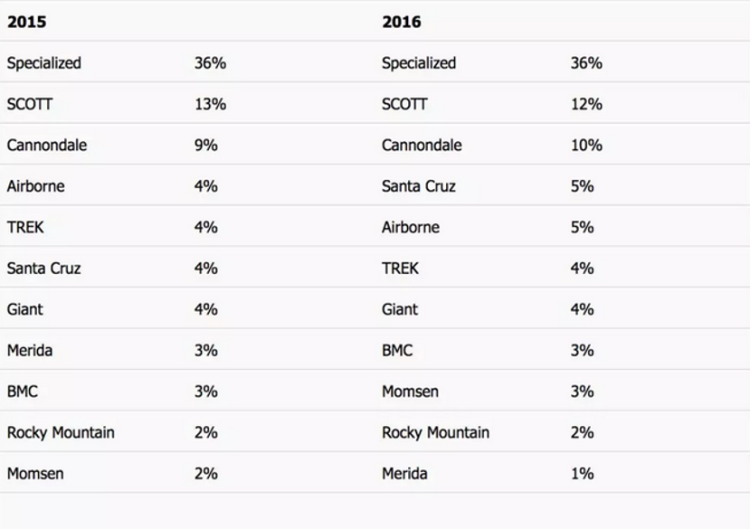Click Merida's 1% value for 2016
This screenshot has width=750, height=529.
pos(582,473)
